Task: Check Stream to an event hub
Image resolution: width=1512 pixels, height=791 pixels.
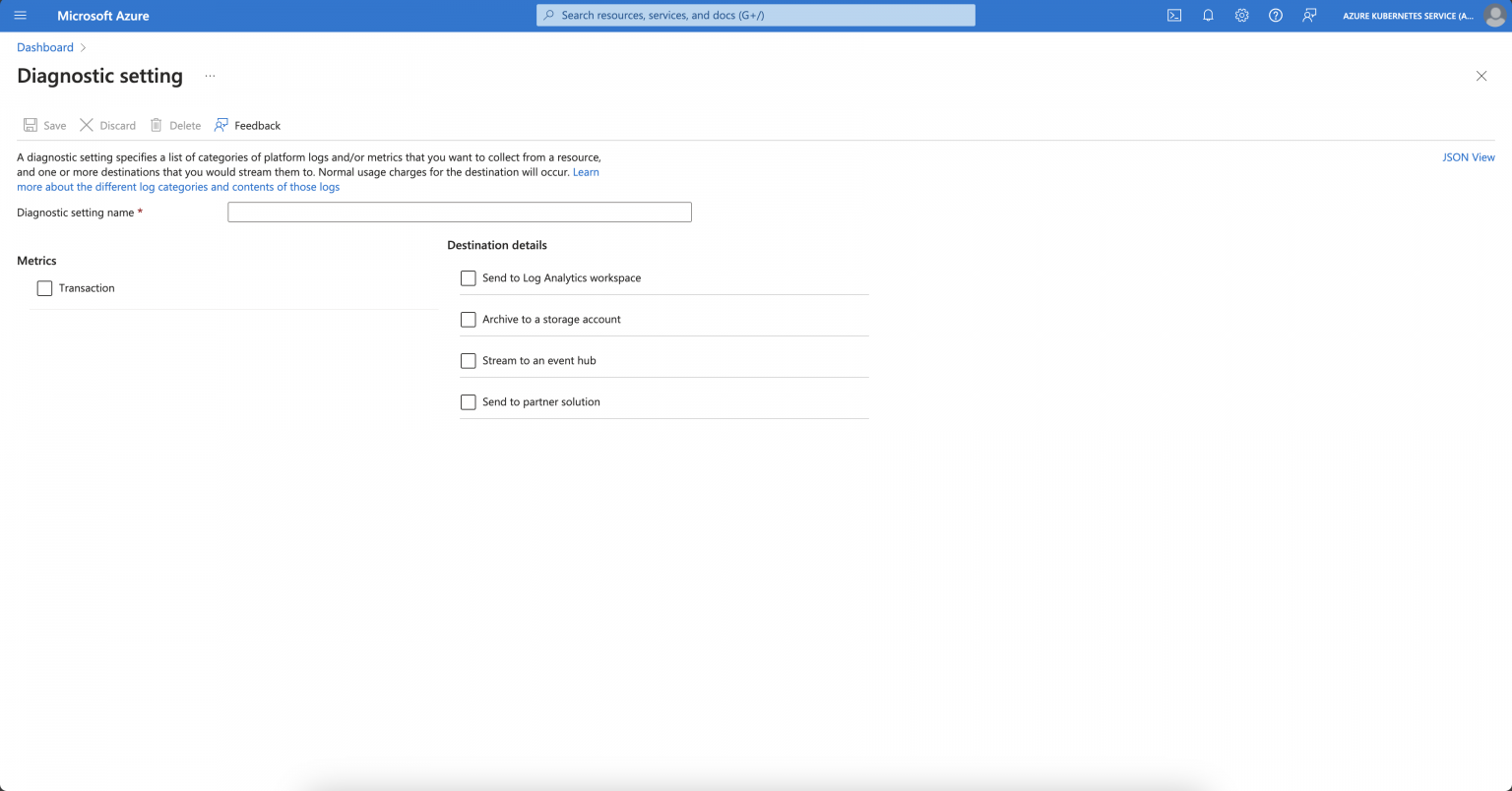Action: pos(469,360)
